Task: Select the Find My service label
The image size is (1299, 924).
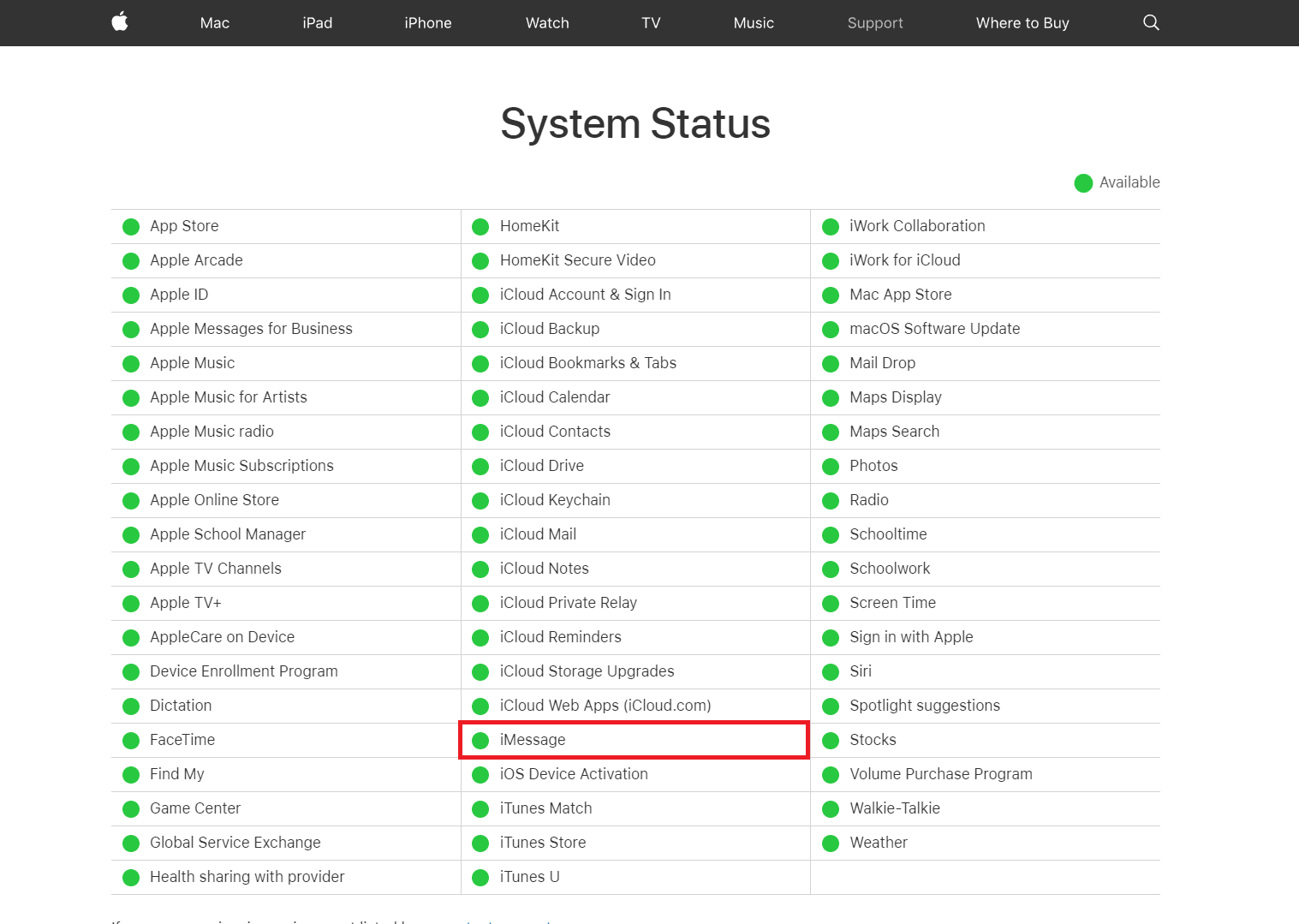Action: point(176,774)
